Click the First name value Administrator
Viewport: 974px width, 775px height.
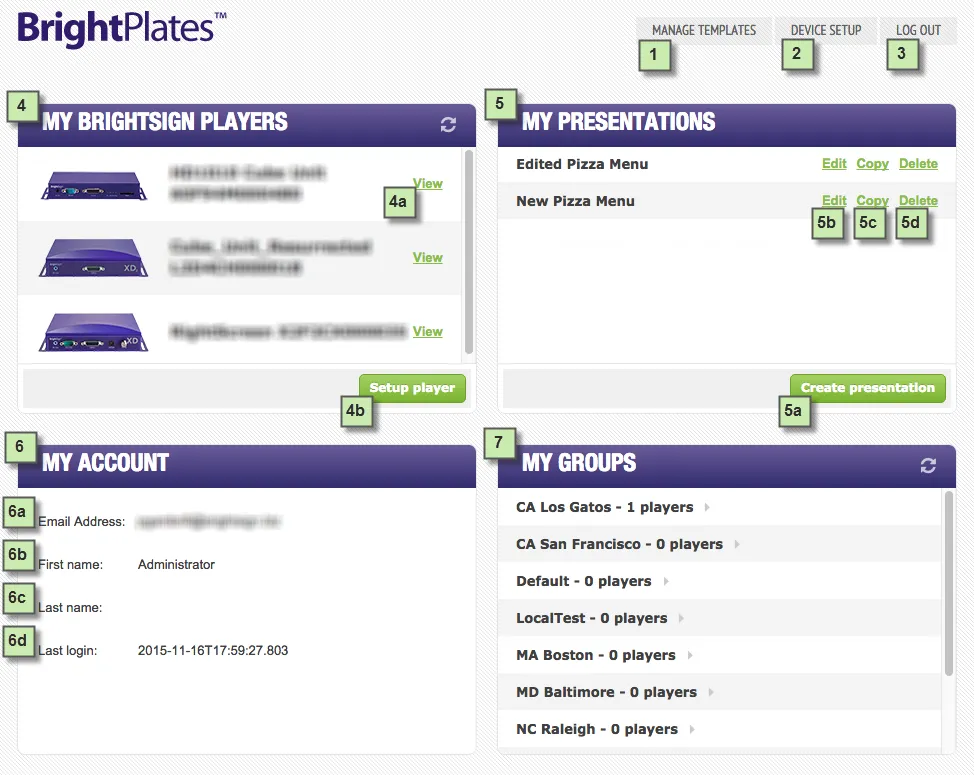(x=176, y=564)
